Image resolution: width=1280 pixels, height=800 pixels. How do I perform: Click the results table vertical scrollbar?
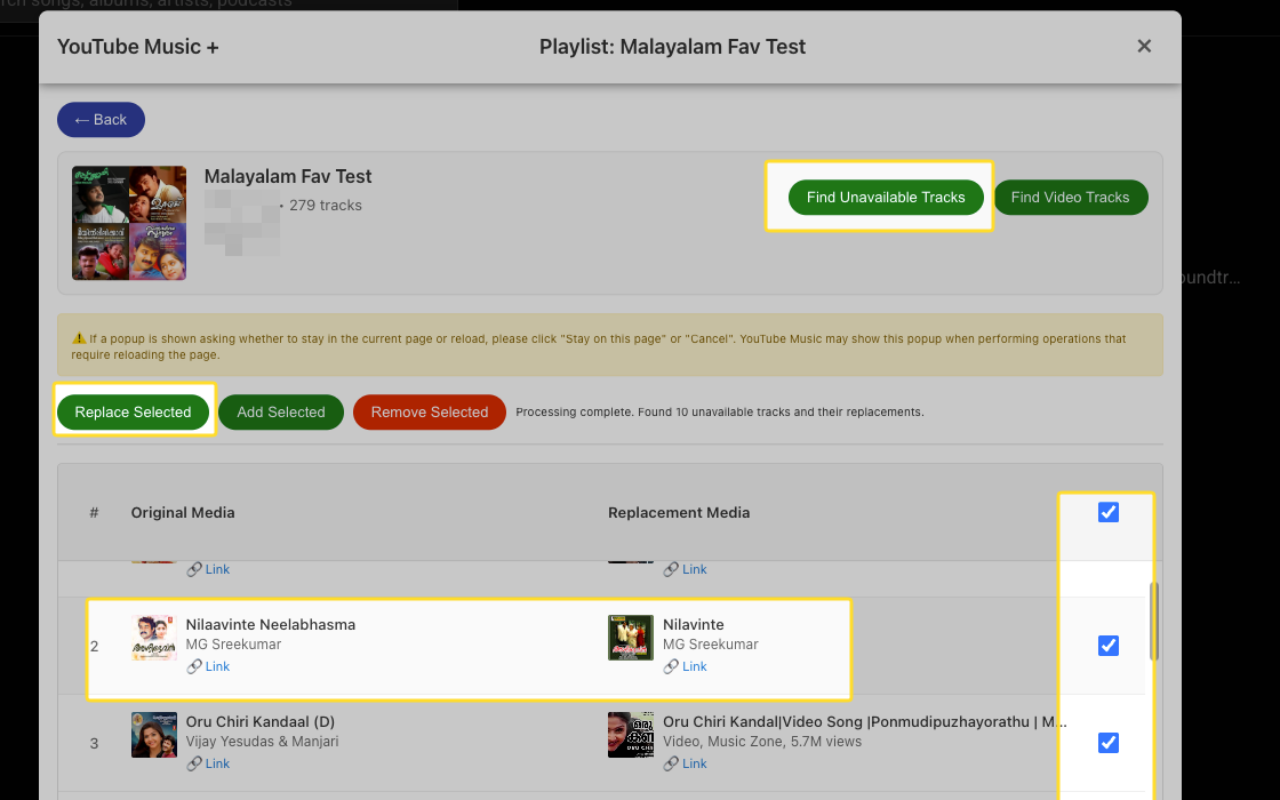click(x=1154, y=621)
